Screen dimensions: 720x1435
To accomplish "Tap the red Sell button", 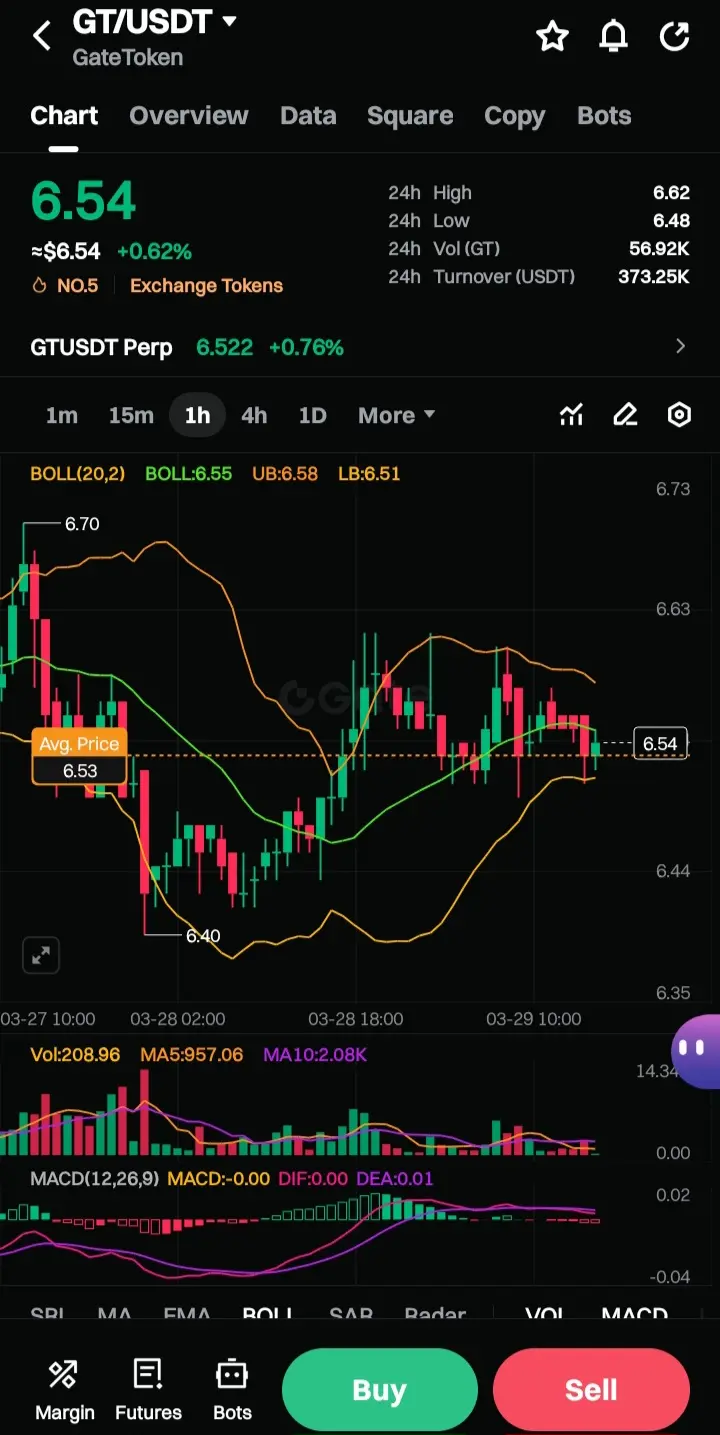I will coord(591,1390).
